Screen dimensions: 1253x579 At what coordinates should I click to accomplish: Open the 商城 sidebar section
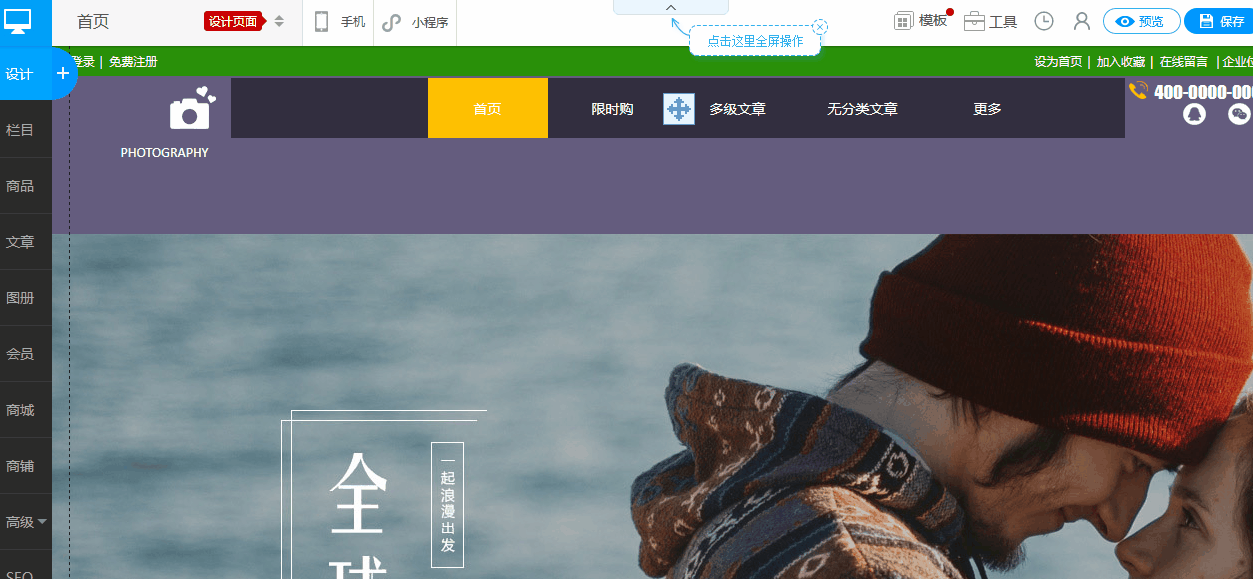point(20,410)
